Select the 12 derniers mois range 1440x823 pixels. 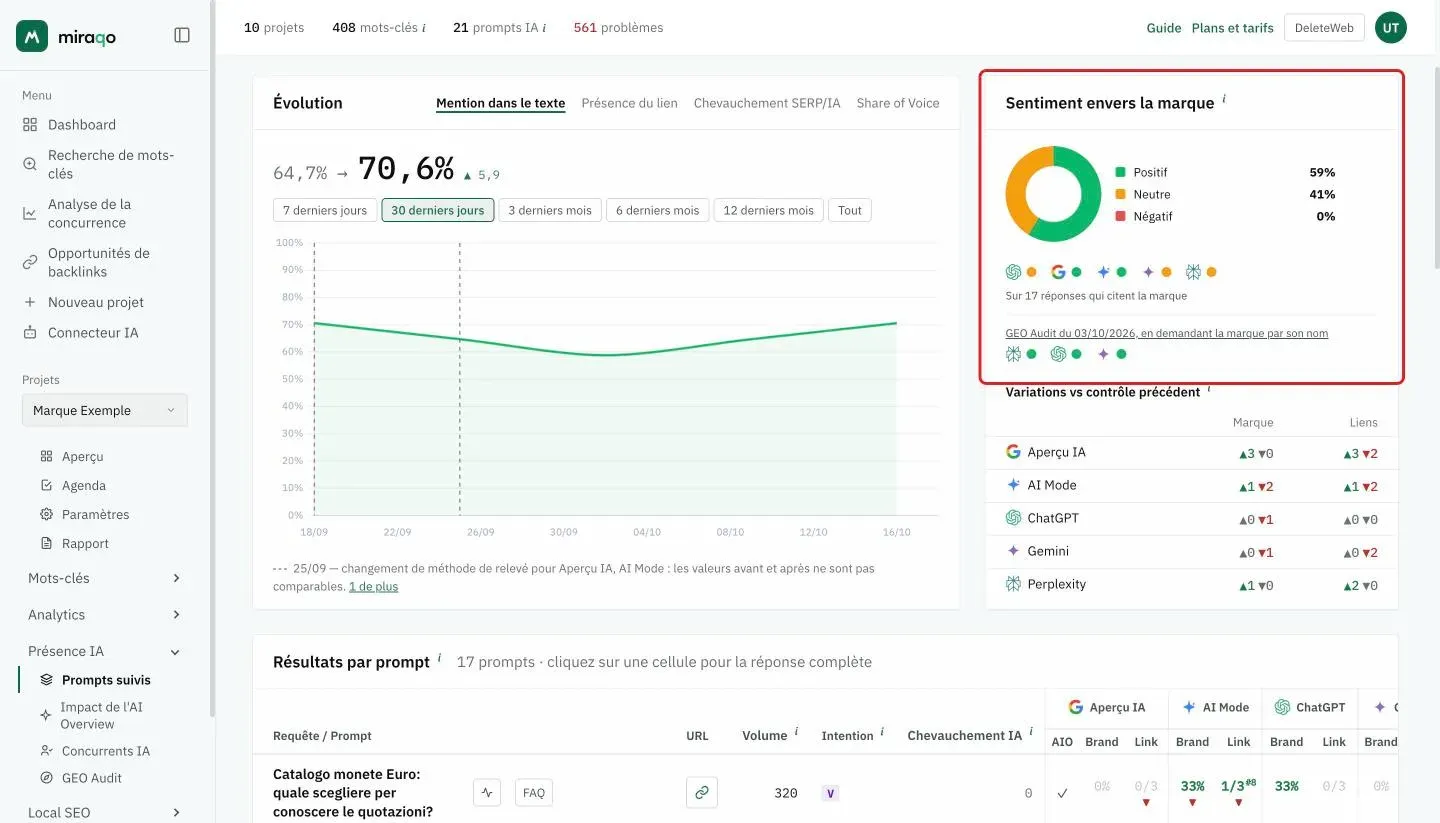tap(769, 210)
